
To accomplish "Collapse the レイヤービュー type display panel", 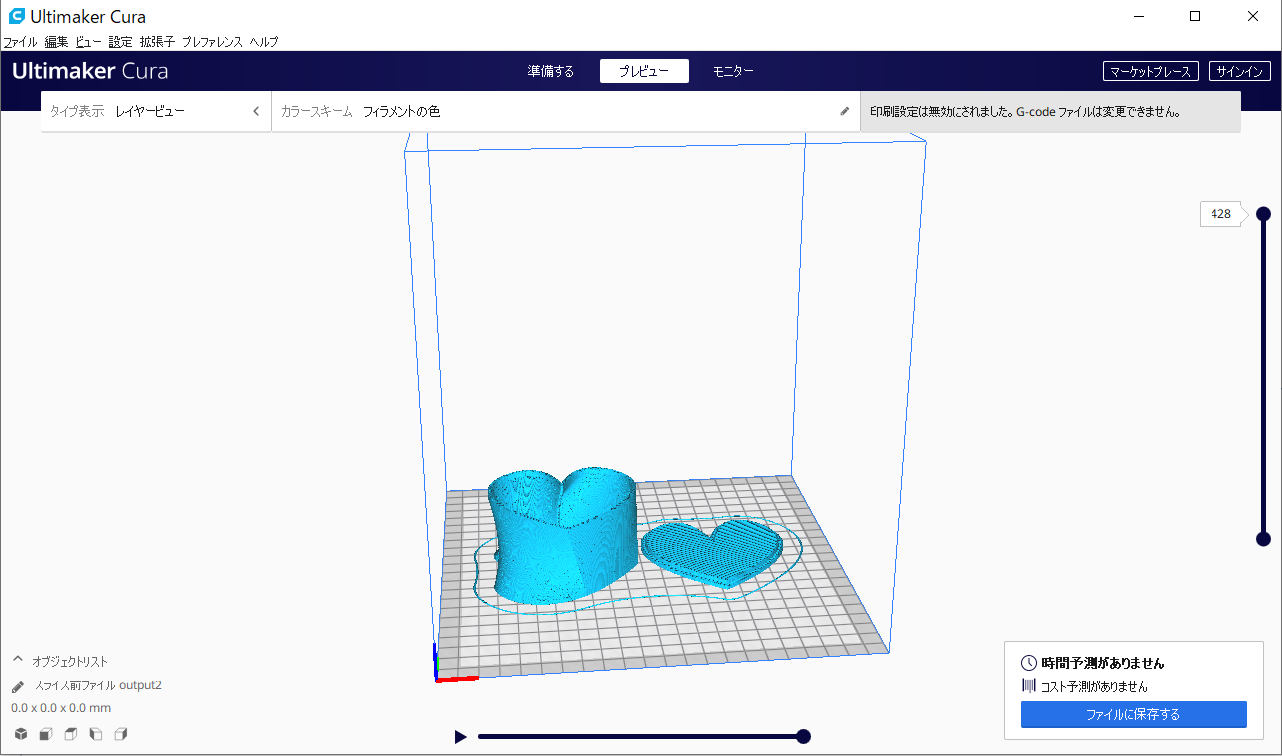I will (x=256, y=111).
